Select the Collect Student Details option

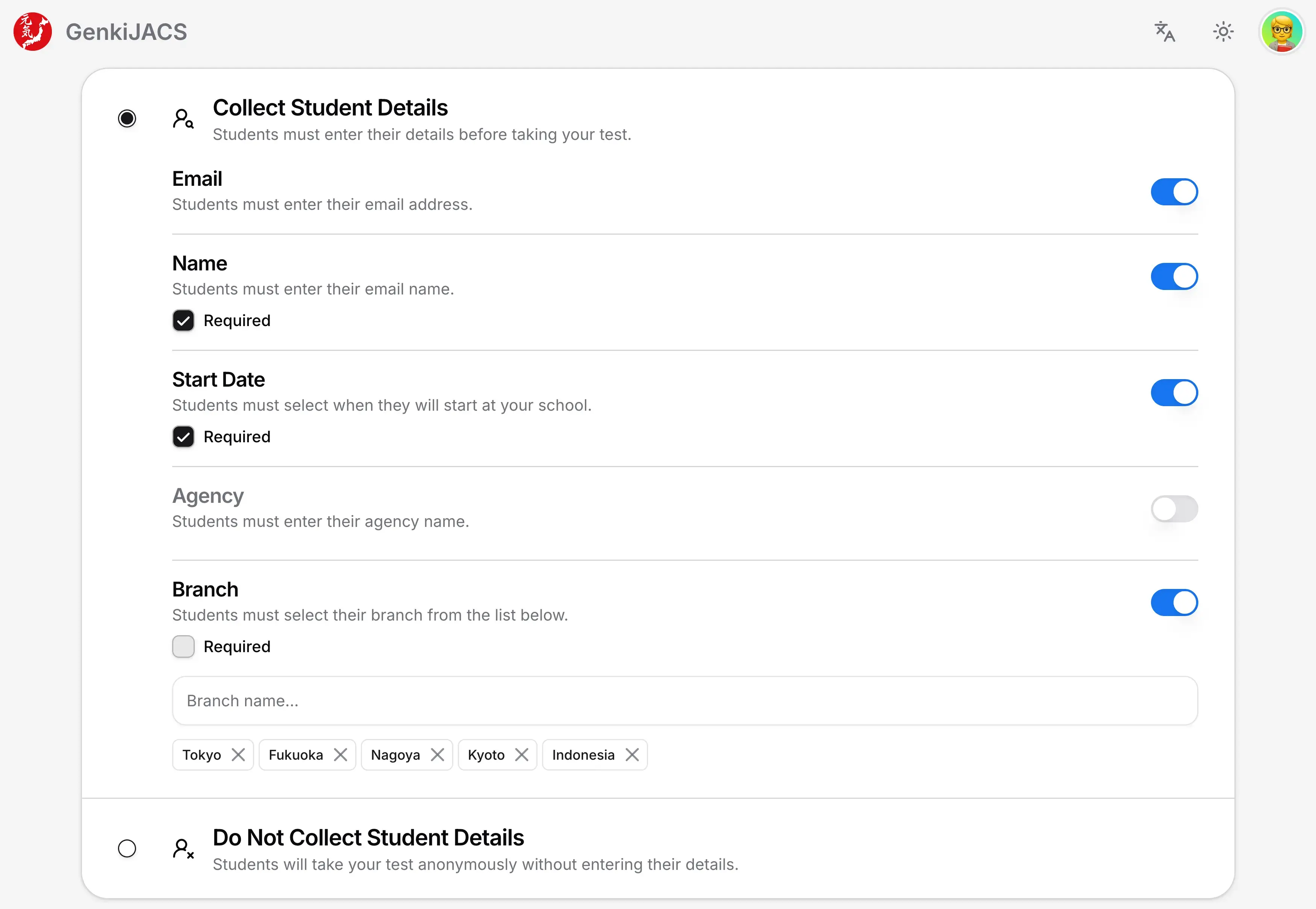[127, 118]
